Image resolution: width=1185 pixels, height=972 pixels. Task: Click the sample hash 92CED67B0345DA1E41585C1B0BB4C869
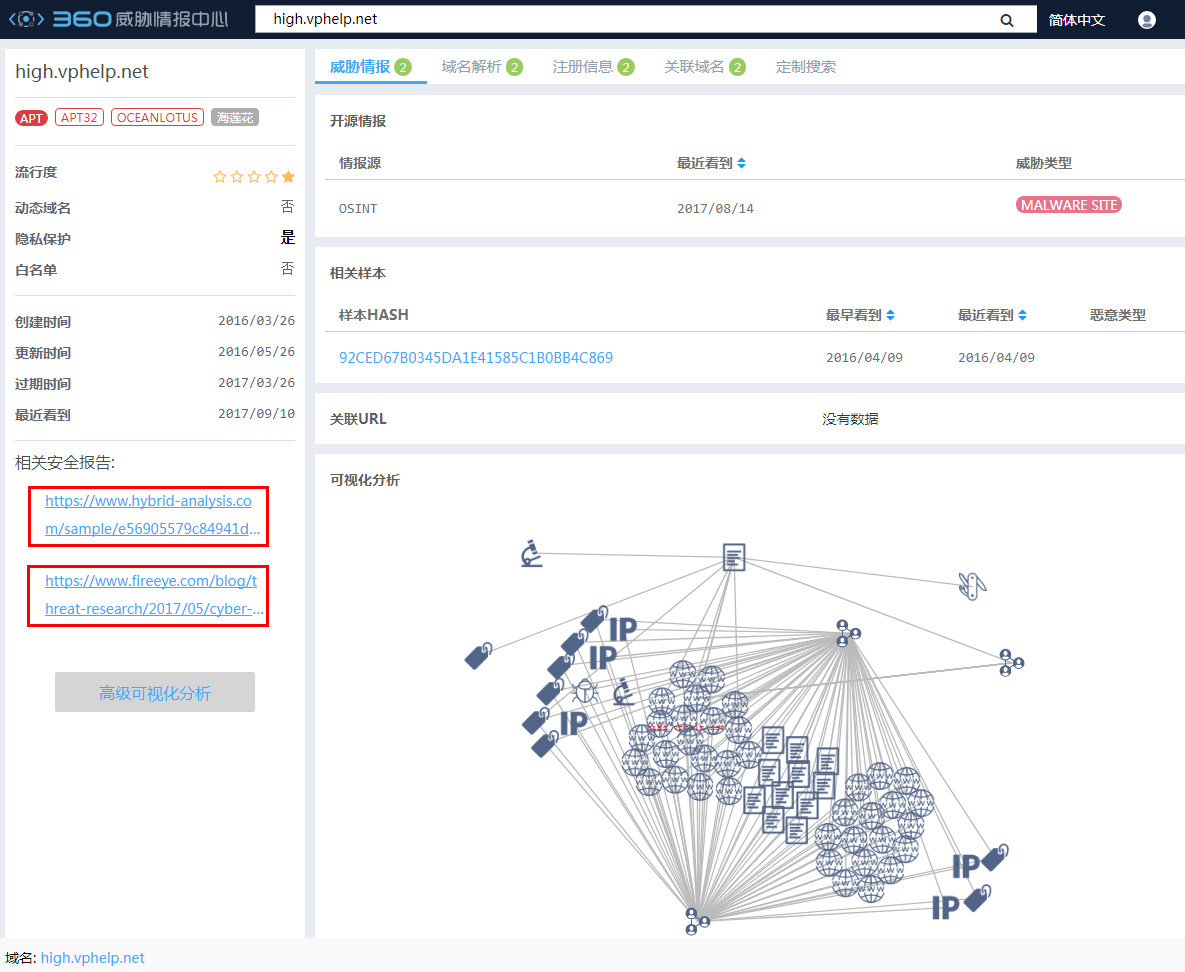[x=476, y=358]
